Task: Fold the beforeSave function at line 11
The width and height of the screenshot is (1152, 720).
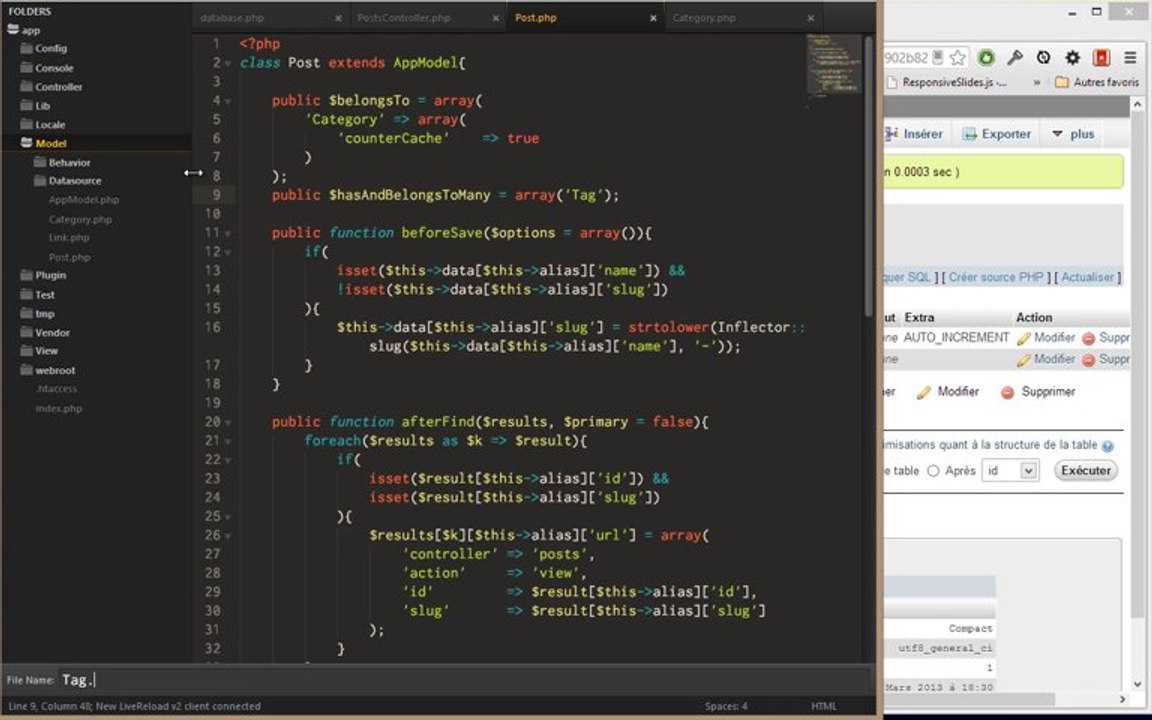Action: coord(228,234)
